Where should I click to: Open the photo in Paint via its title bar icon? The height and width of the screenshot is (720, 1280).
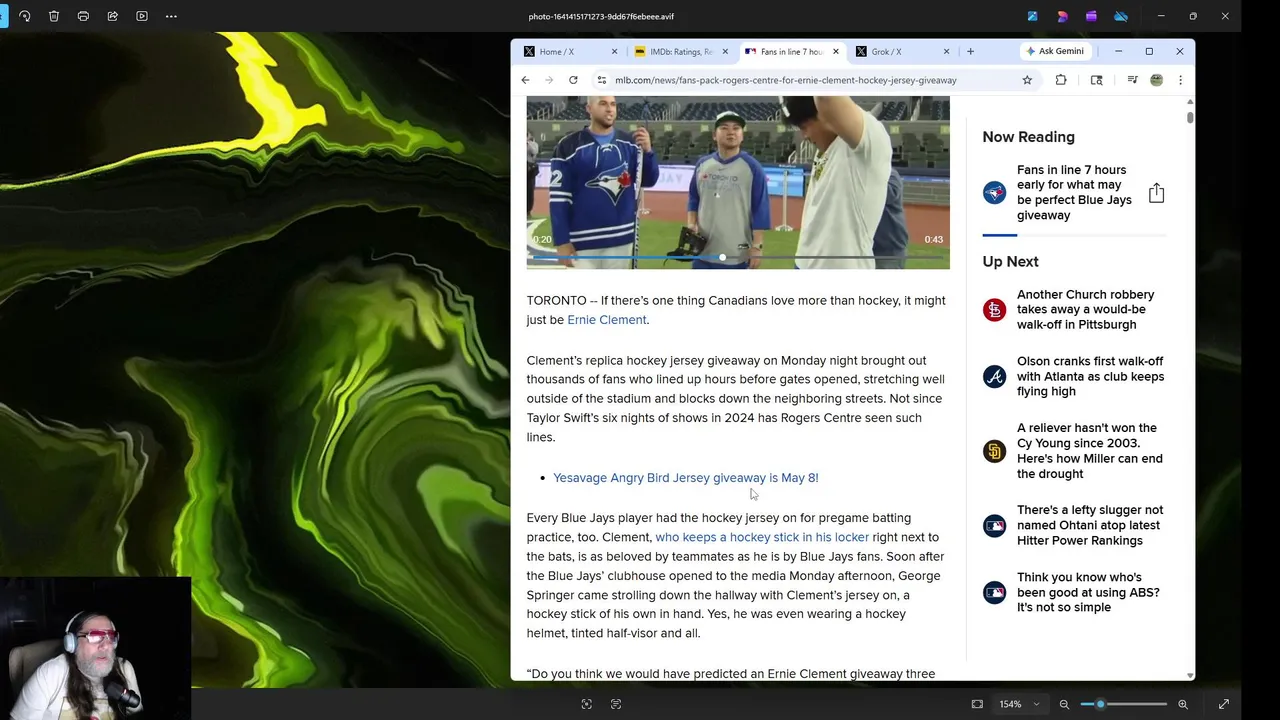(x=1032, y=16)
